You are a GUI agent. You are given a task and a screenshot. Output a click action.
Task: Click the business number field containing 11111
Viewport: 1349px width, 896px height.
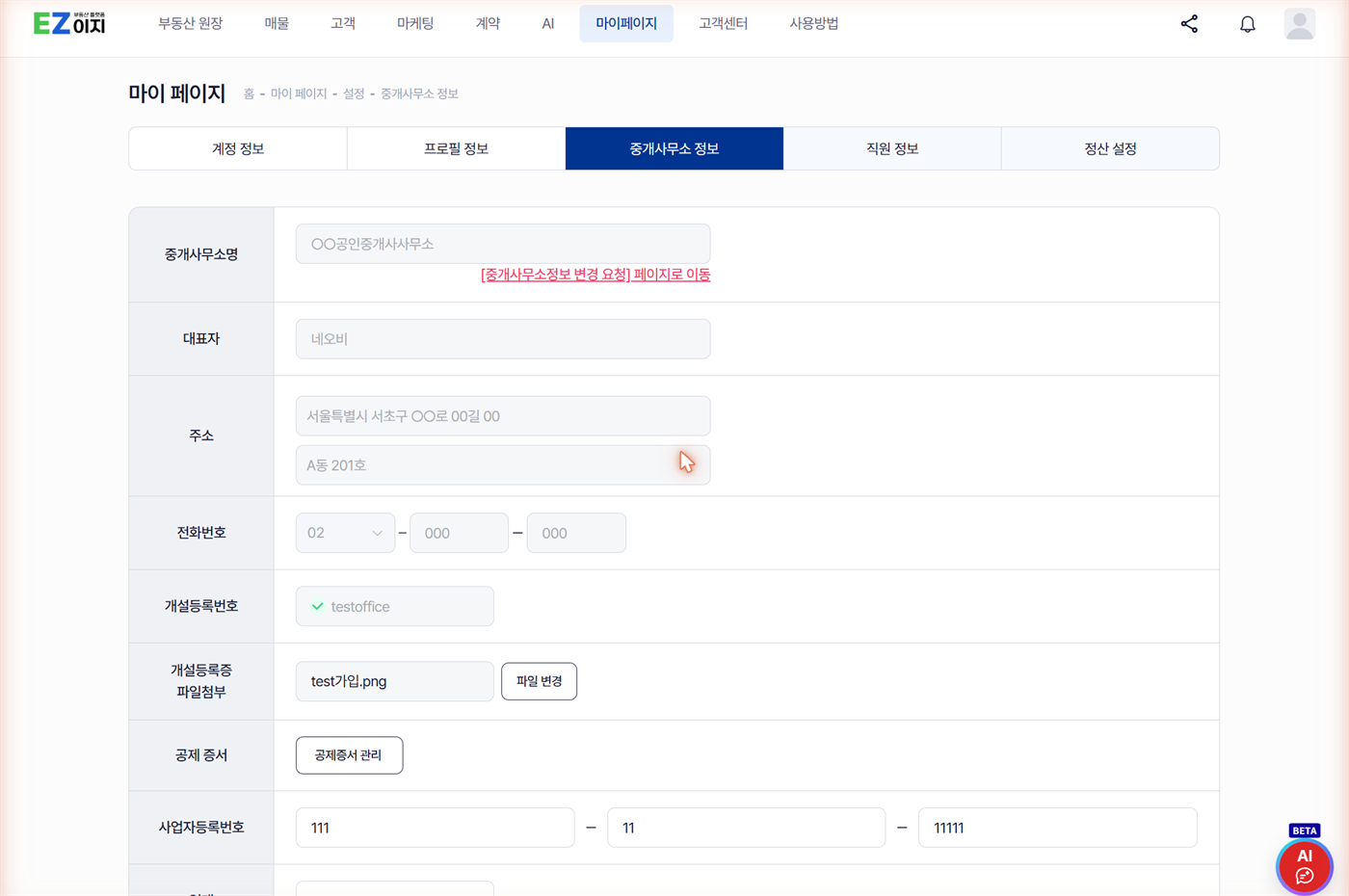pos(1057,828)
